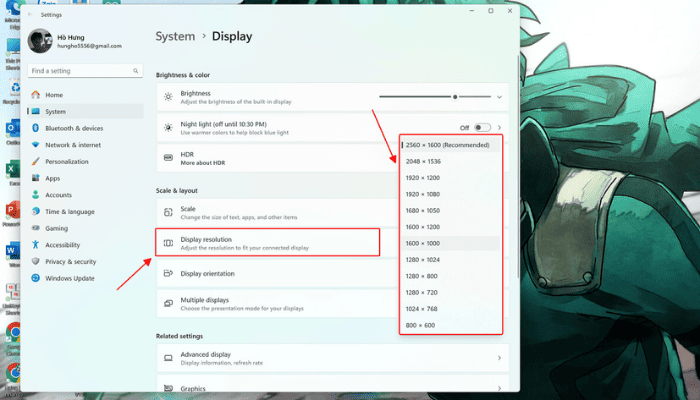
Task: Open Windows Update in sidebar
Action: tap(69, 278)
